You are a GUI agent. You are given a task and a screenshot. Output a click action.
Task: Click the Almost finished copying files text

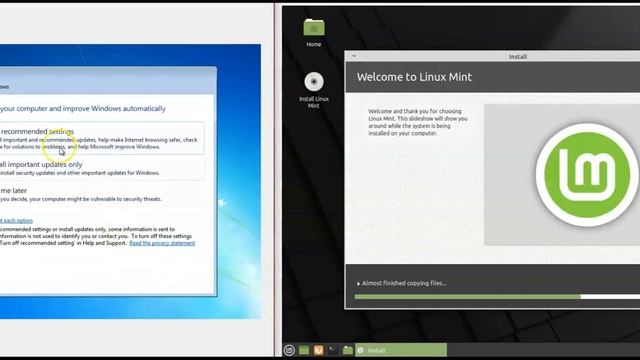pos(404,283)
